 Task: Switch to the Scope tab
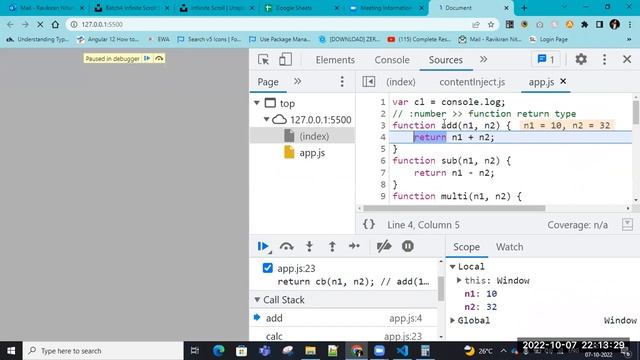pyautogui.click(x=467, y=247)
